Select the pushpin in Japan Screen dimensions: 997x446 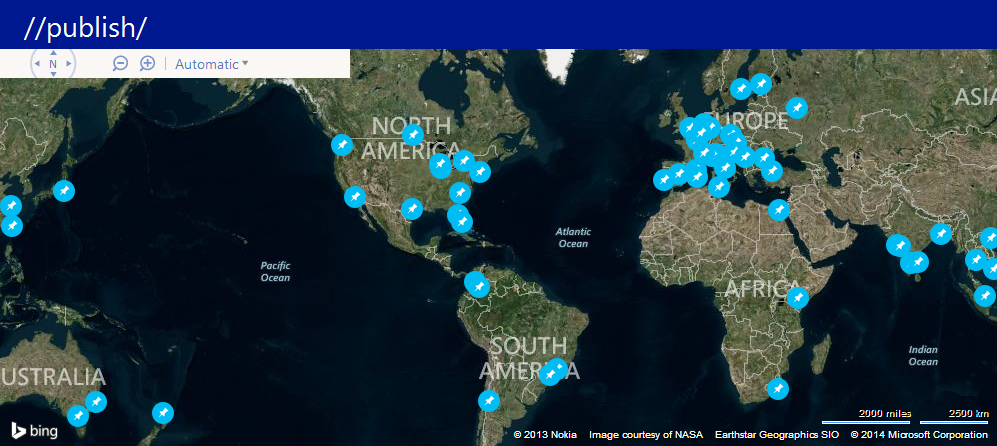coord(63,190)
